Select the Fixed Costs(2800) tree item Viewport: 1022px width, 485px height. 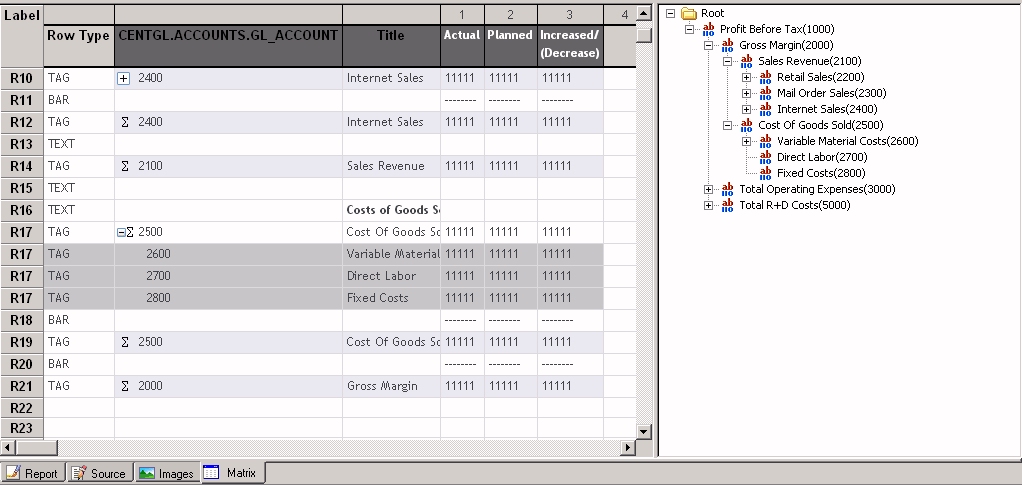(821, 173)
